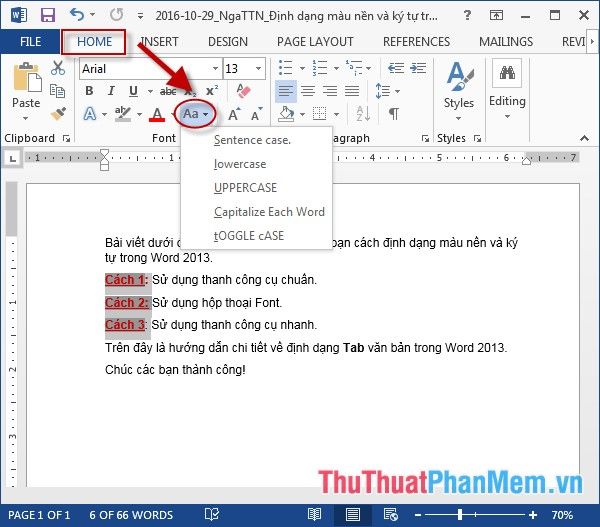Image resolution: width=600 pixels, height=527 pixels.
Task: Save the document with the floppy disk icon
Action: [48, 15]
